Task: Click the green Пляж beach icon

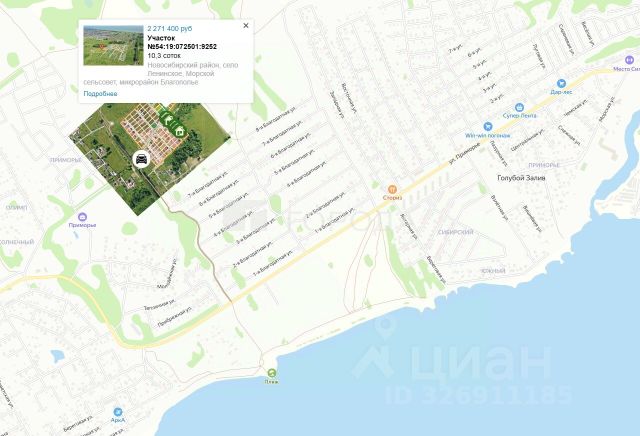Action: pyautogui.click(x=271, y=373)
